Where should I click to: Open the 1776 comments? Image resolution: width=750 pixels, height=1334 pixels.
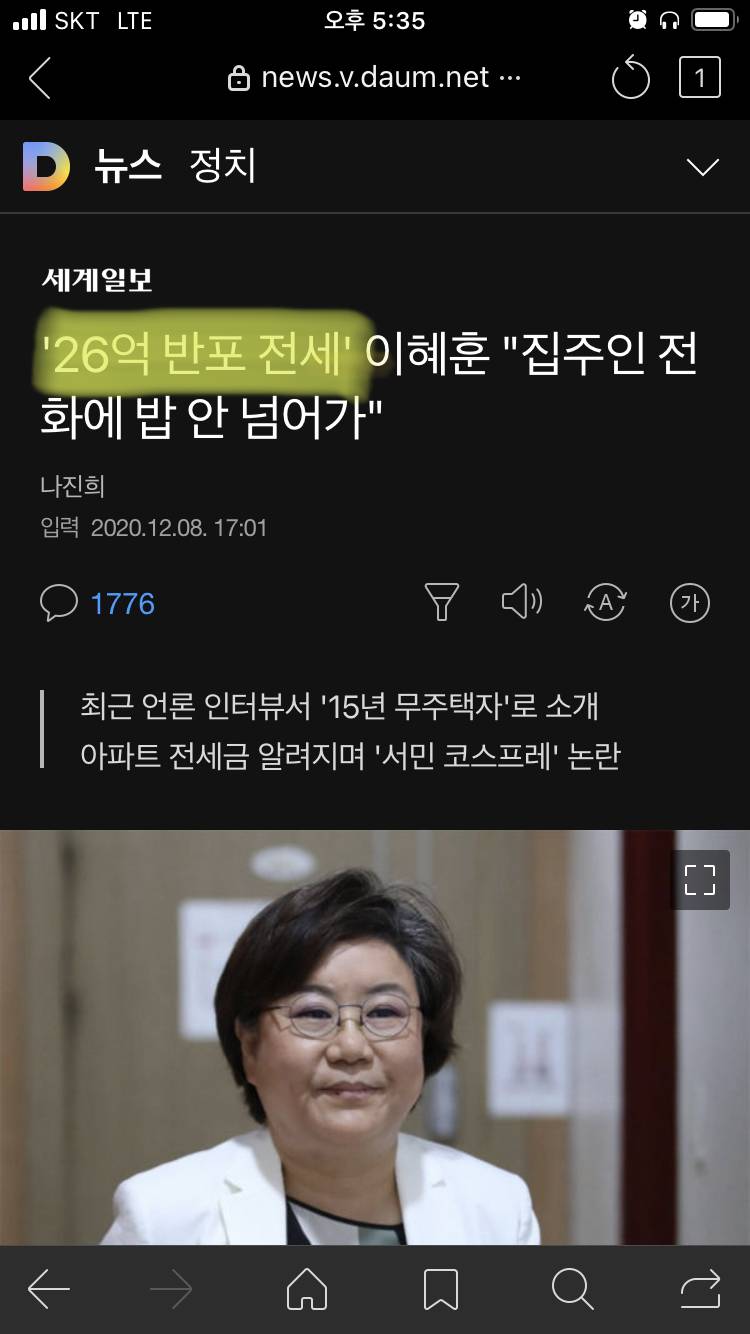123,603
